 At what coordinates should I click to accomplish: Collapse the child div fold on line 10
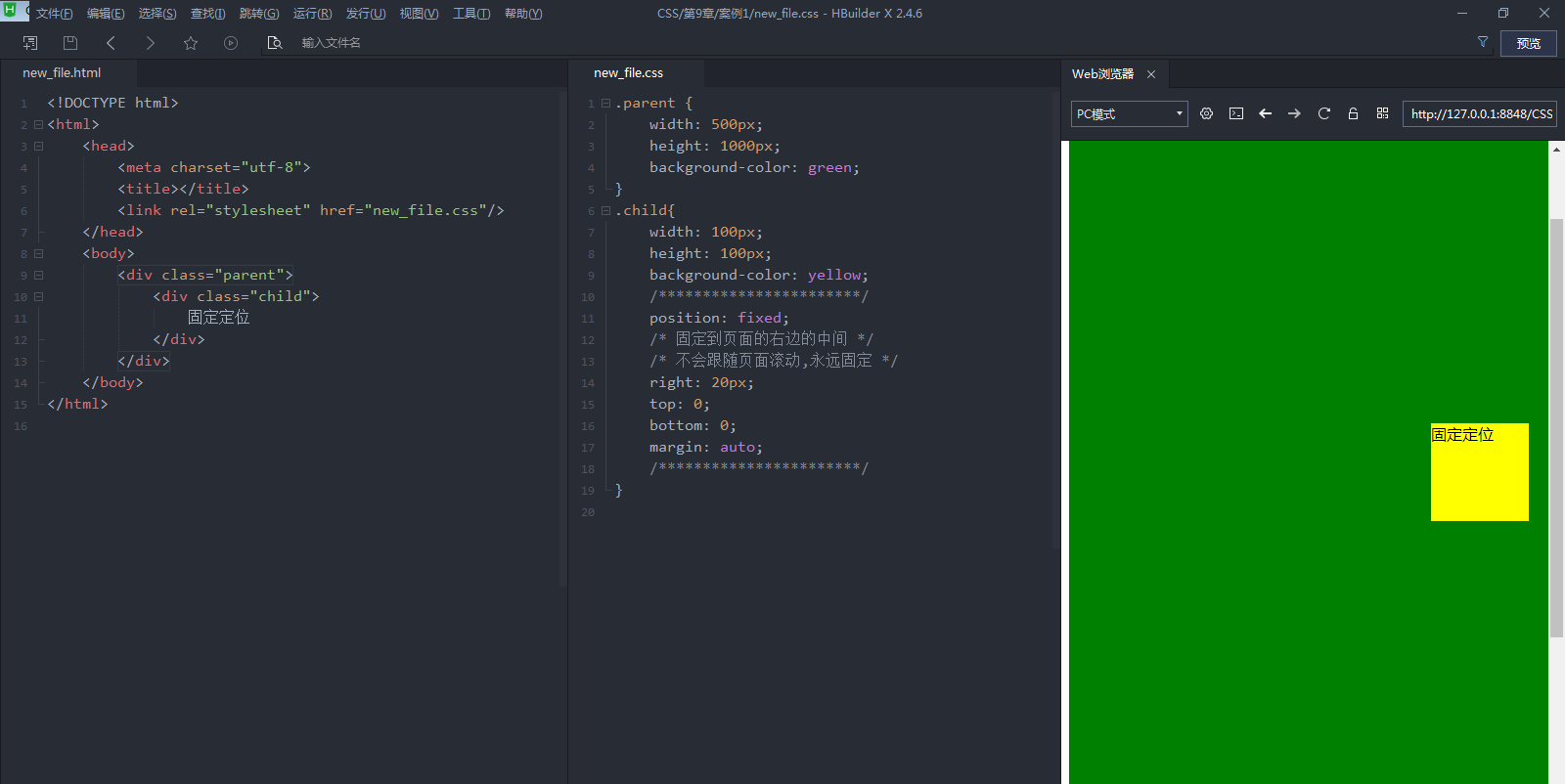coord(38,296)
